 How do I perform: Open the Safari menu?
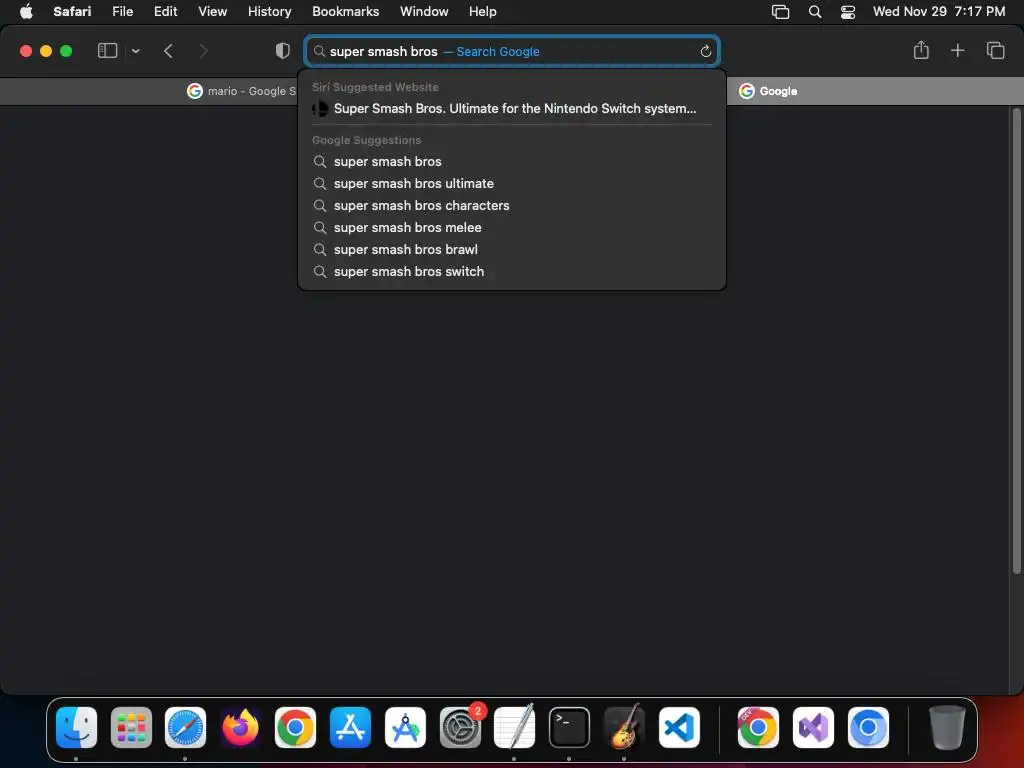(72, 11)
